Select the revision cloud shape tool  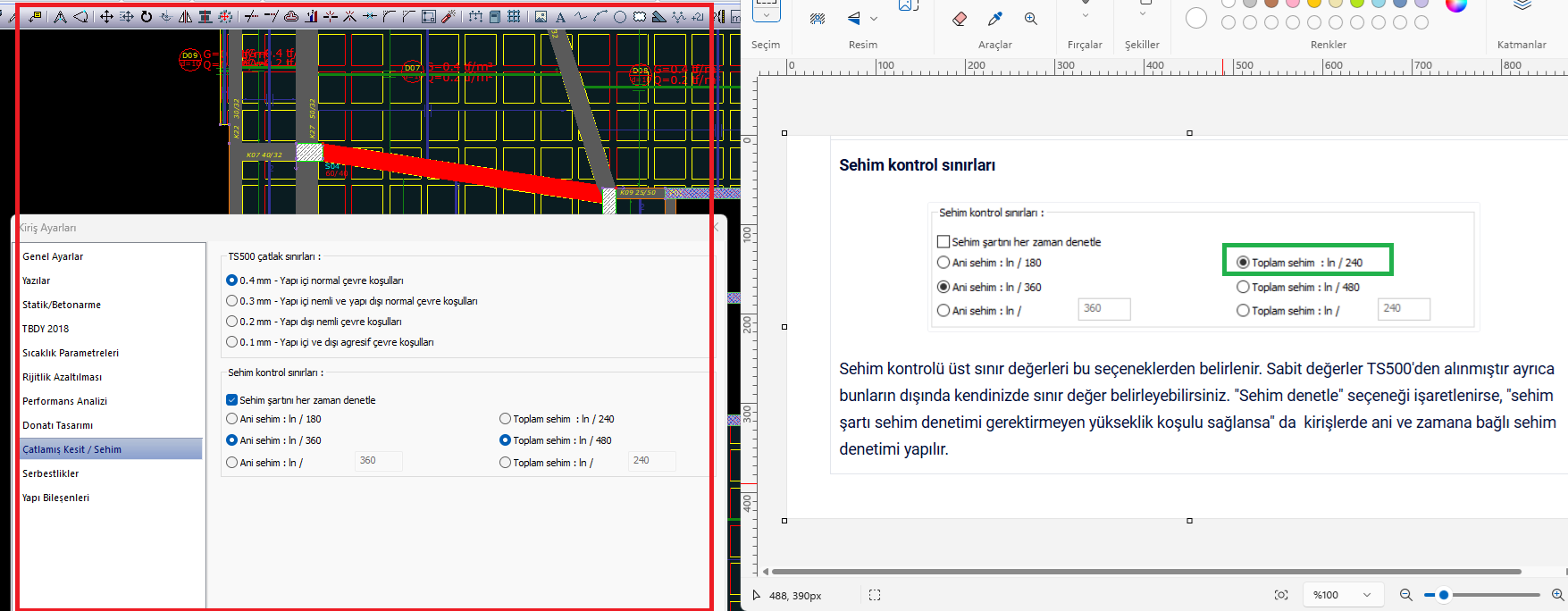coord(640,16)
